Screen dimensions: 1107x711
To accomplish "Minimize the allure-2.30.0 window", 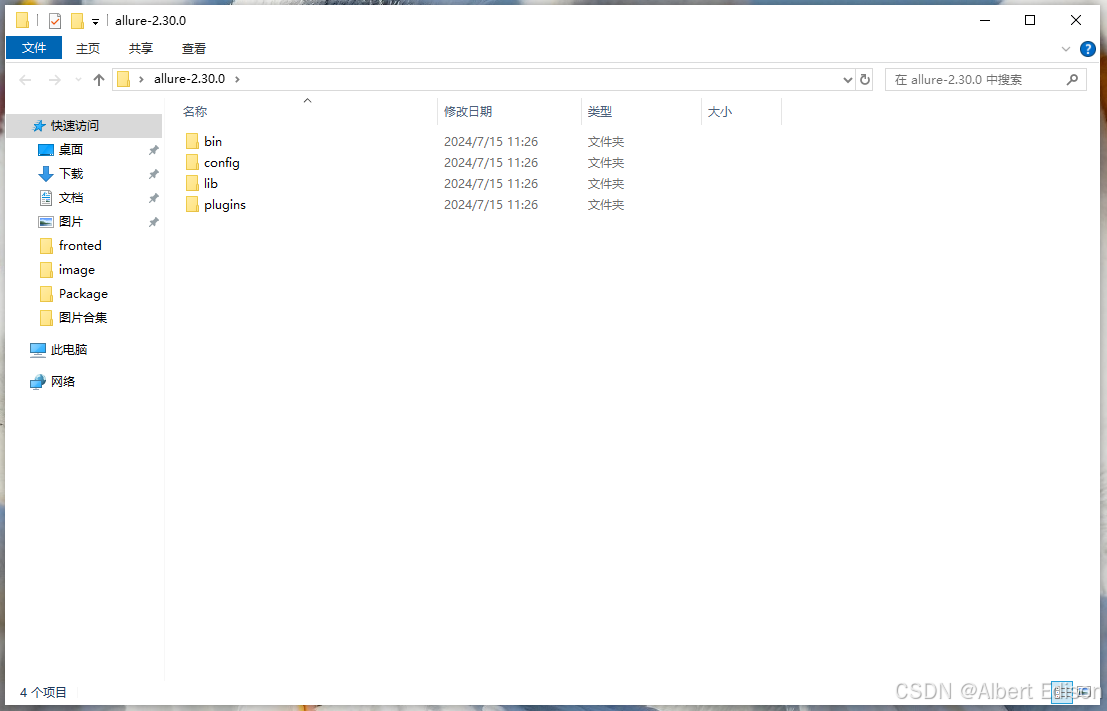I will [985, 20].
